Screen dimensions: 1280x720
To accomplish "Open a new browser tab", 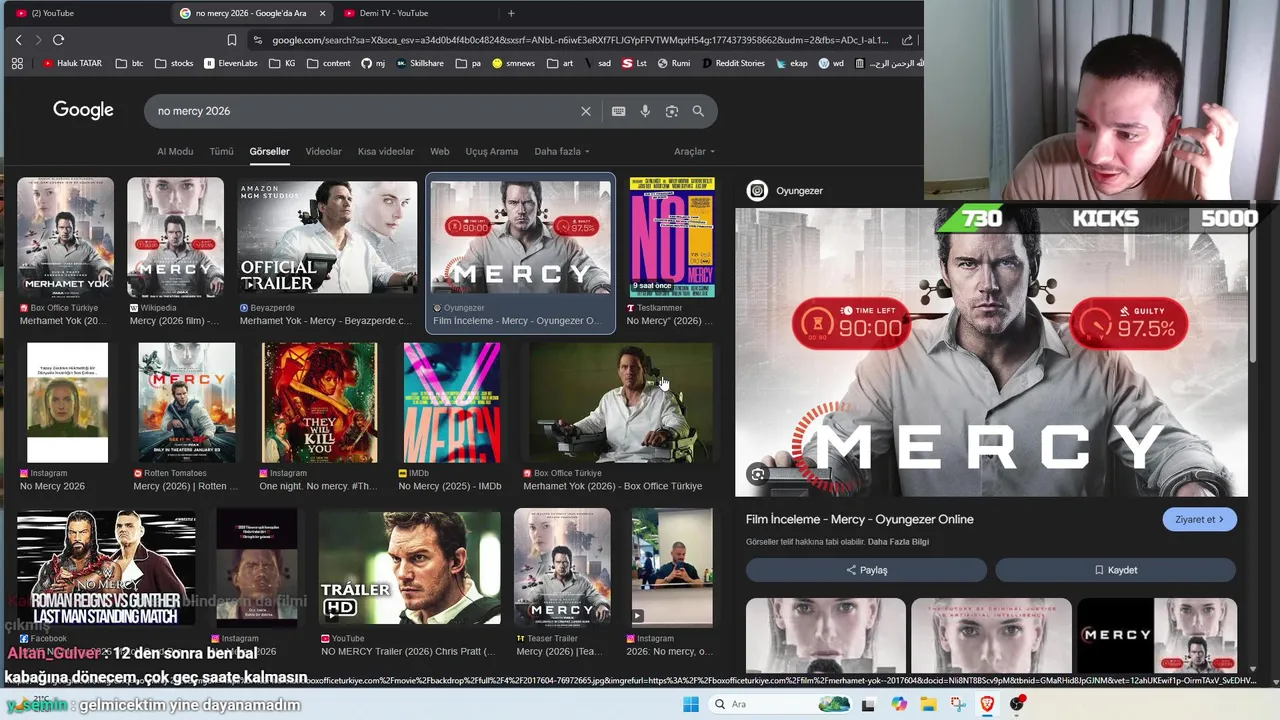I will (511, 13).
